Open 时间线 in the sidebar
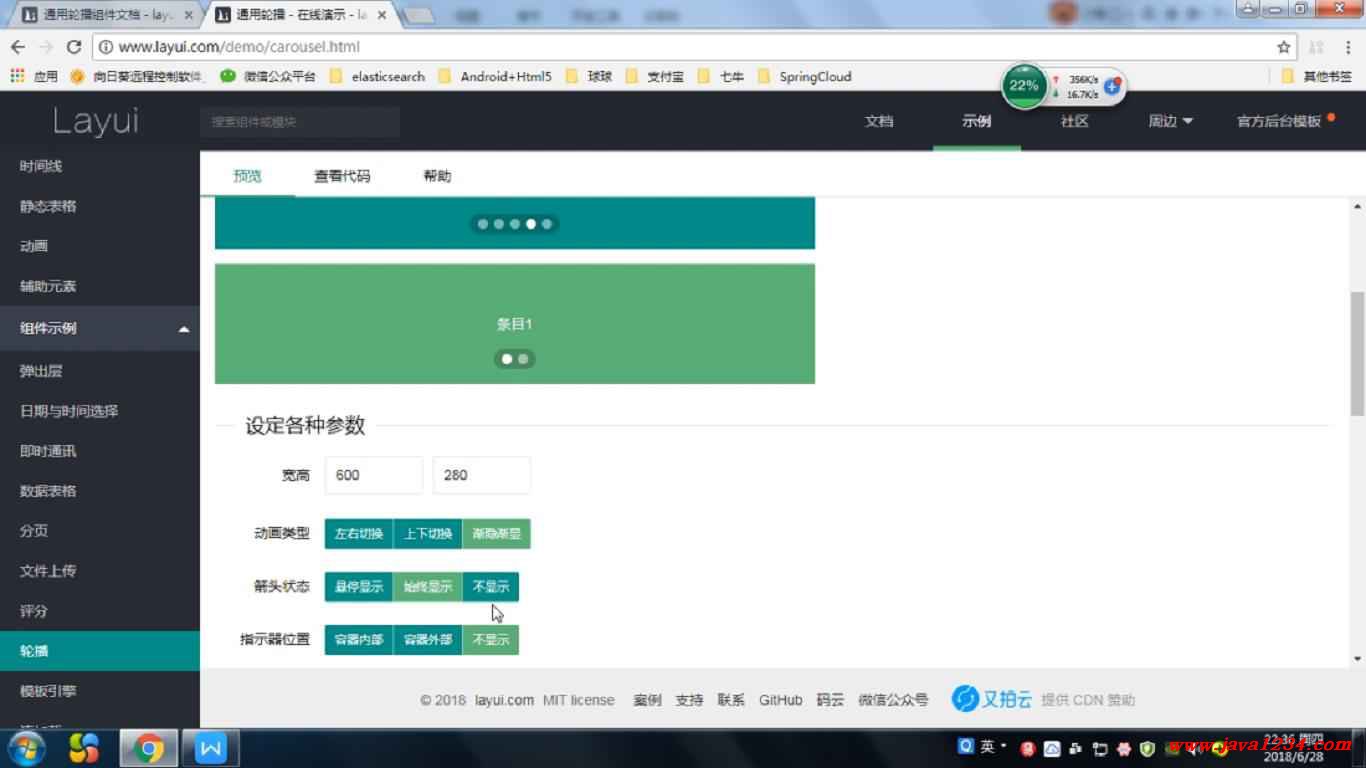Screen dimensions: 1366x768 pyautogui.click(x=100, y=166)
